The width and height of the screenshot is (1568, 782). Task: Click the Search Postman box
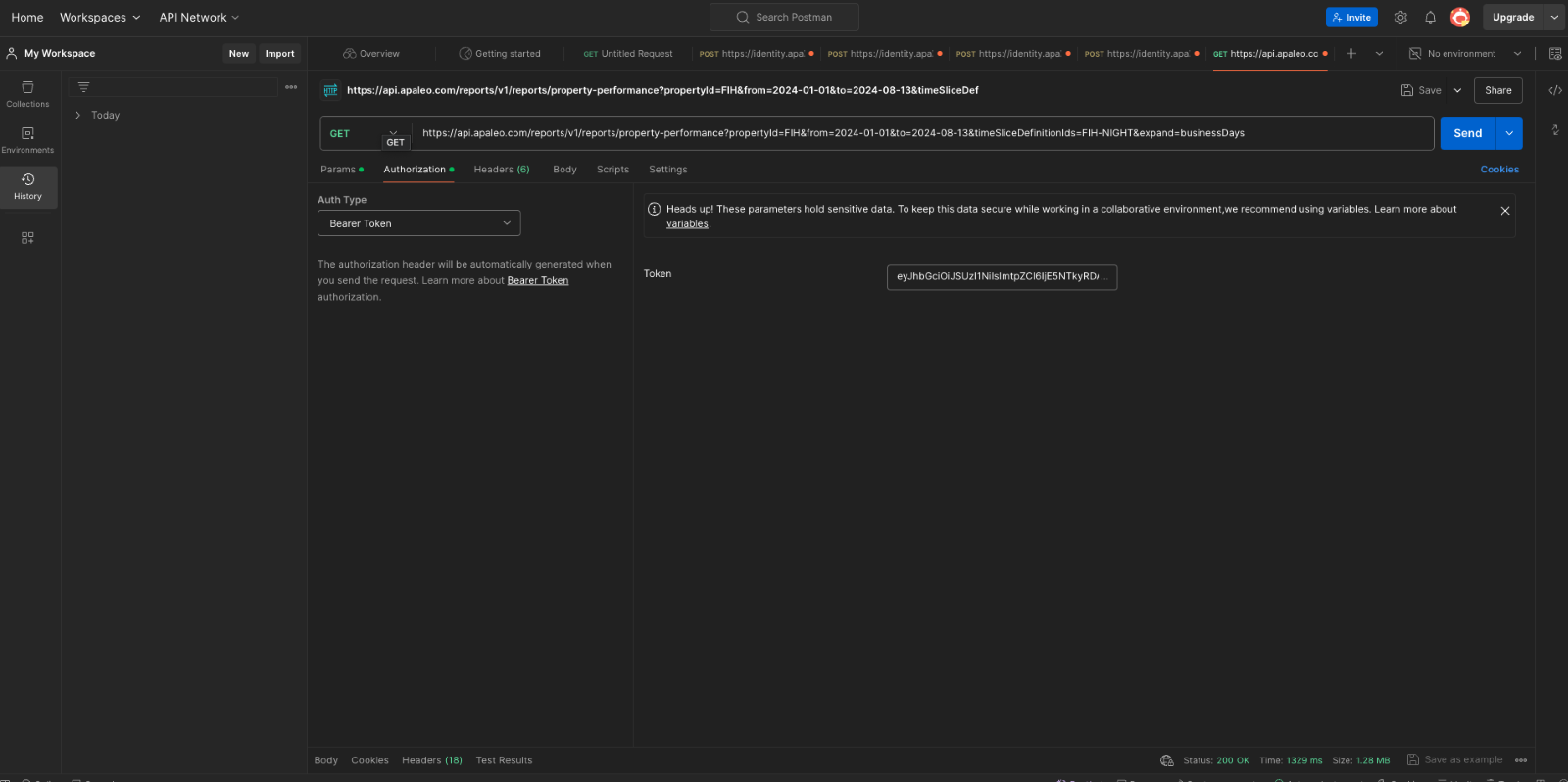point(784,18)
